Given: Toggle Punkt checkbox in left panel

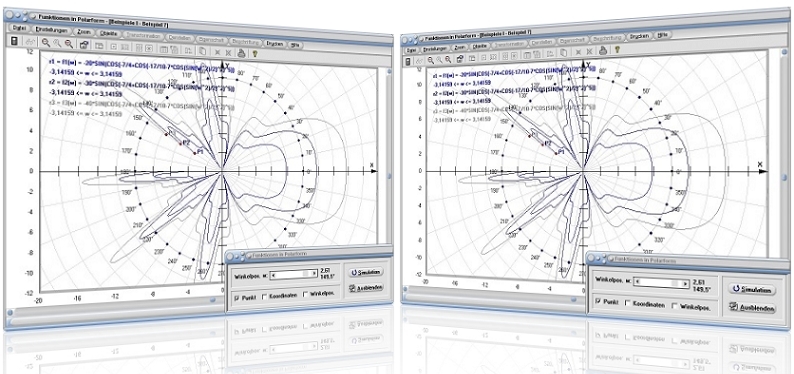Looking at the screenshot, I should pyautogui.click(x=237, y=299).
